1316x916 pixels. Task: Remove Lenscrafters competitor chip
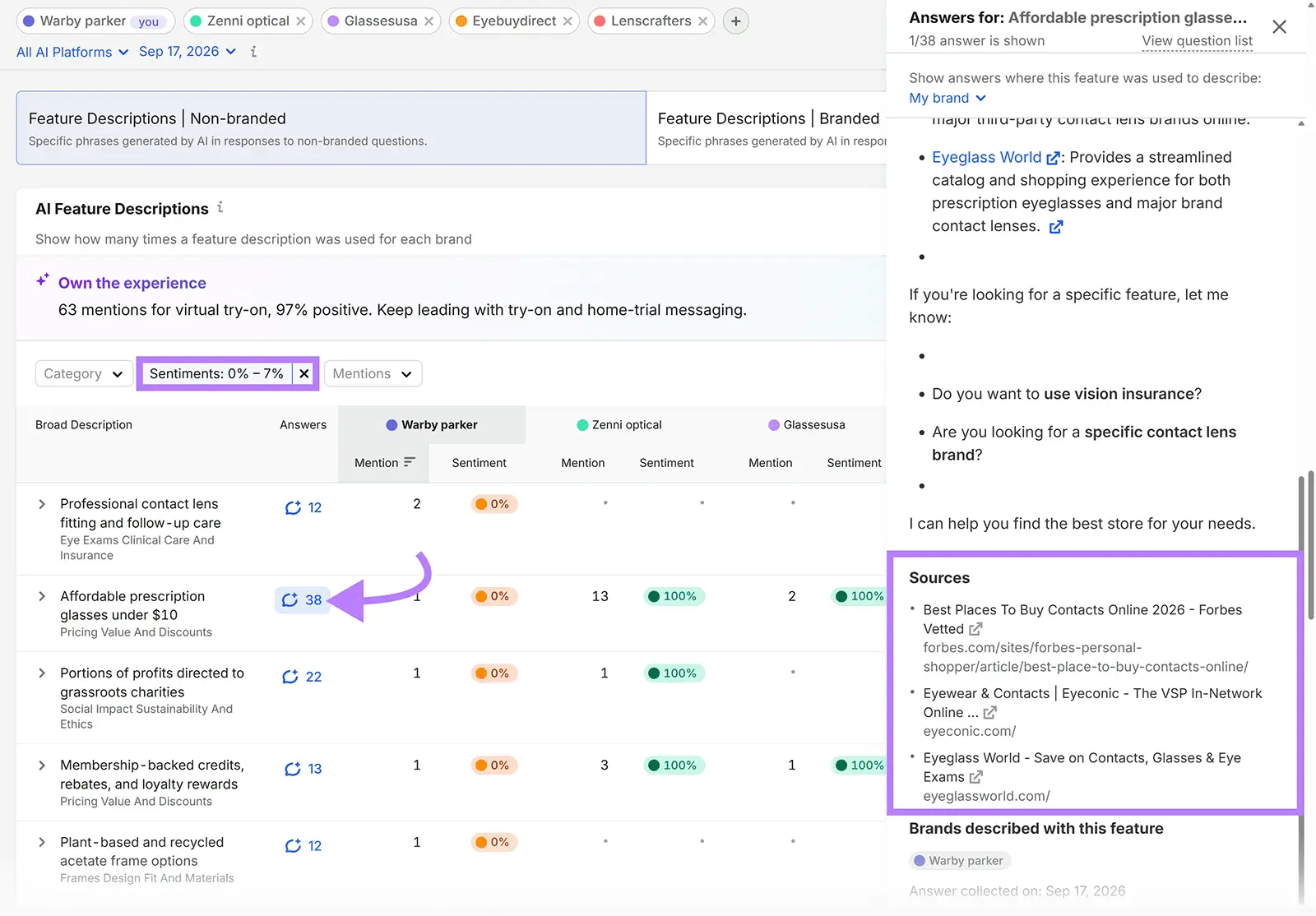(x=702, y=21)
